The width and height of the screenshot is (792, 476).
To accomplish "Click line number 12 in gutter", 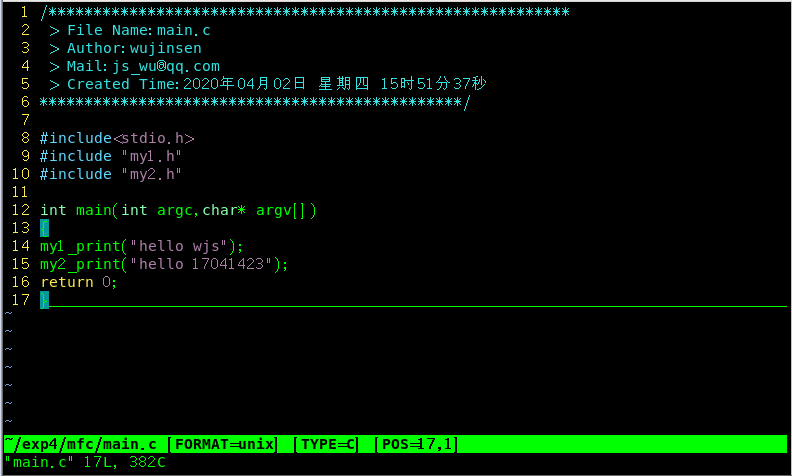I will coord(21,210).
